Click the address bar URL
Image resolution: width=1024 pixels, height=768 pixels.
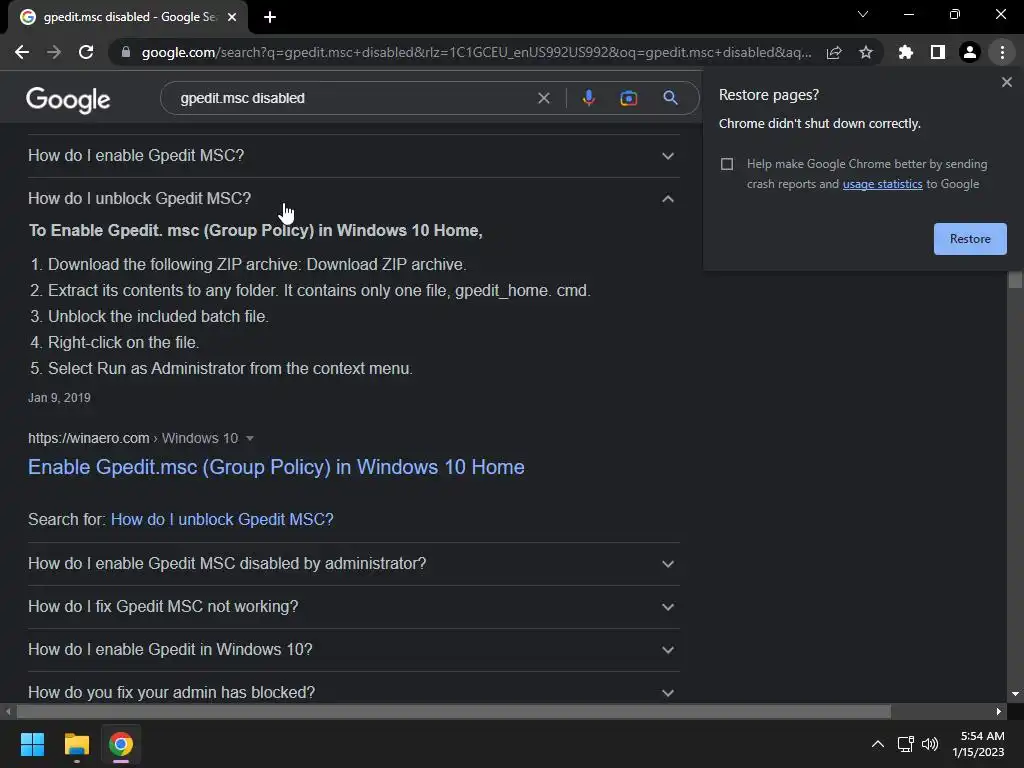(476, 52)
